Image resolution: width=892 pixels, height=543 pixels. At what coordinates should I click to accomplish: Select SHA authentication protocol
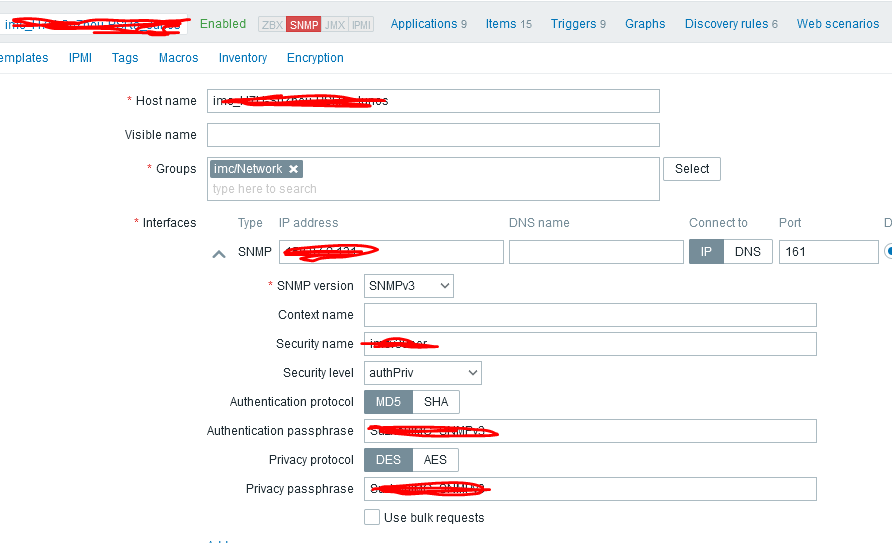click(x=436, y=402)
